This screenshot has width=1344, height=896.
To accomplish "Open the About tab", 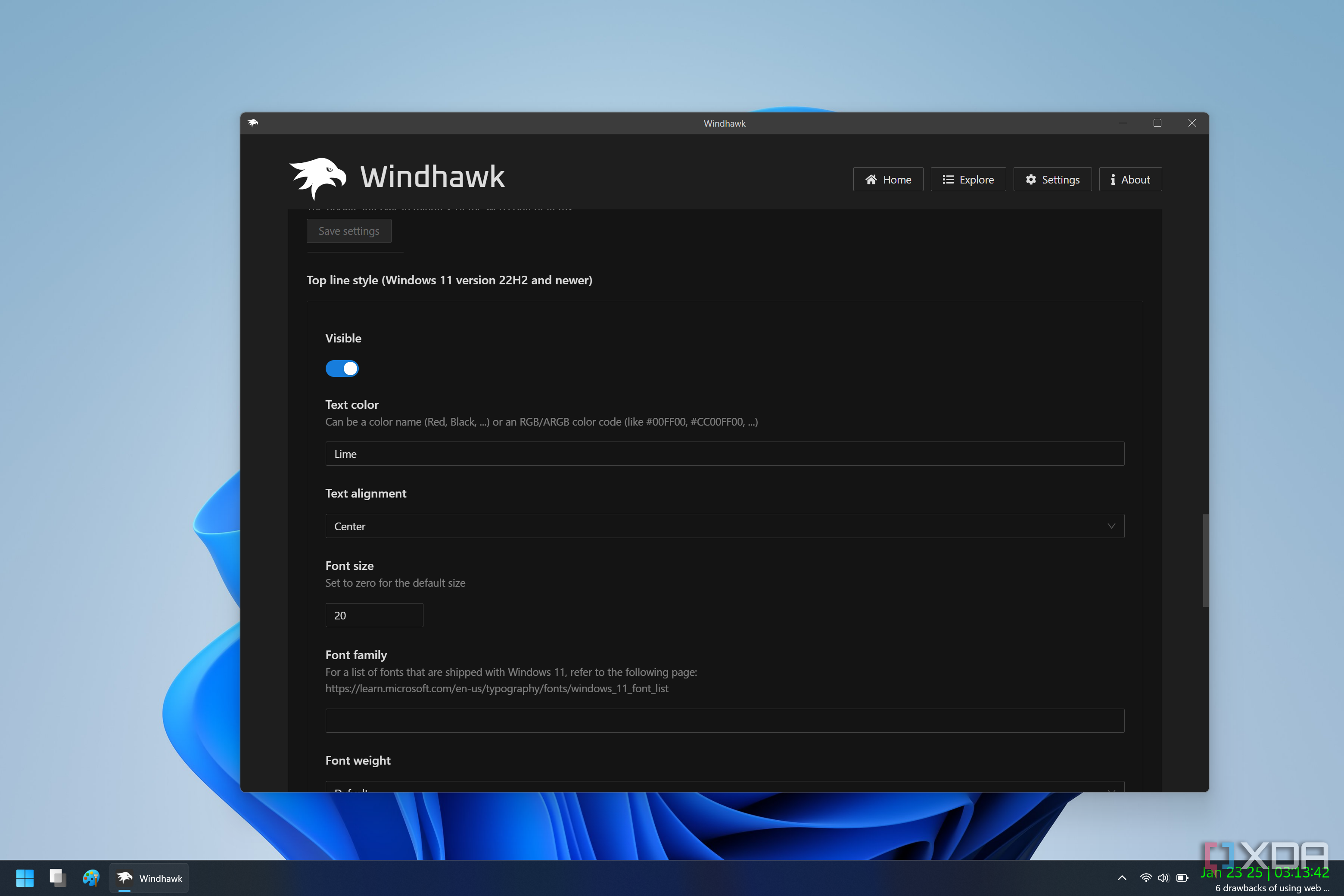I will (x=1130, y=180).
